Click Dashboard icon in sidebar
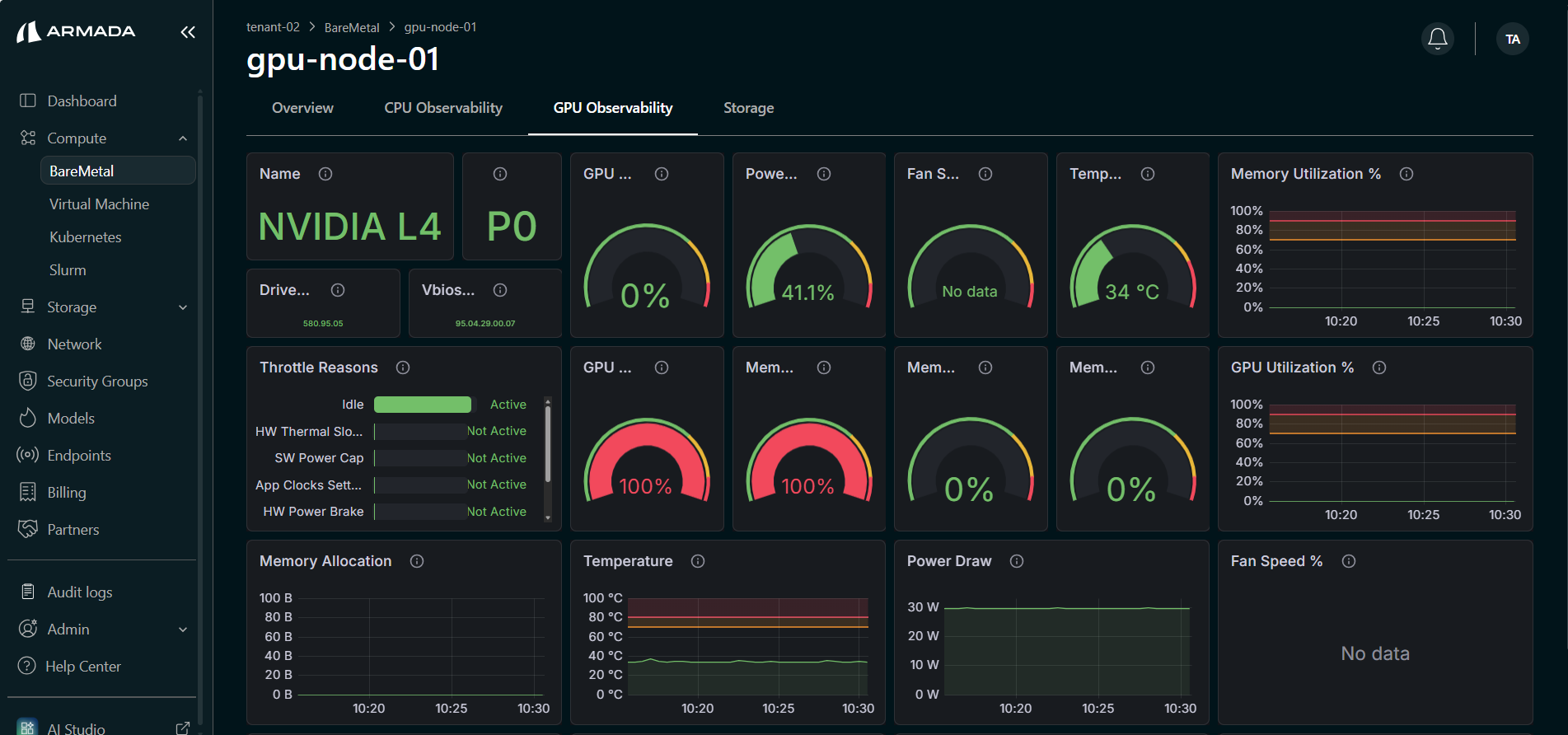The height and width of the screenshot is (735, 1568). [28, 101]
